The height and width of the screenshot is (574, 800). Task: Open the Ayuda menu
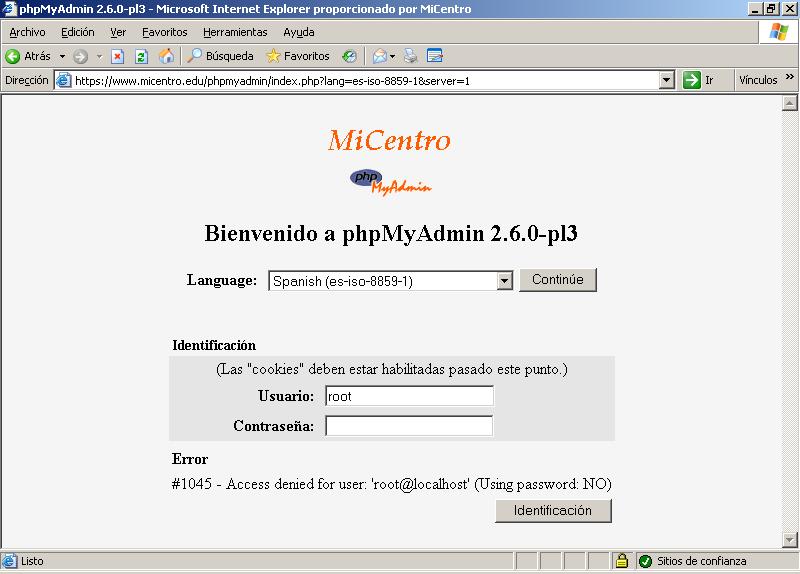point(299,32)
